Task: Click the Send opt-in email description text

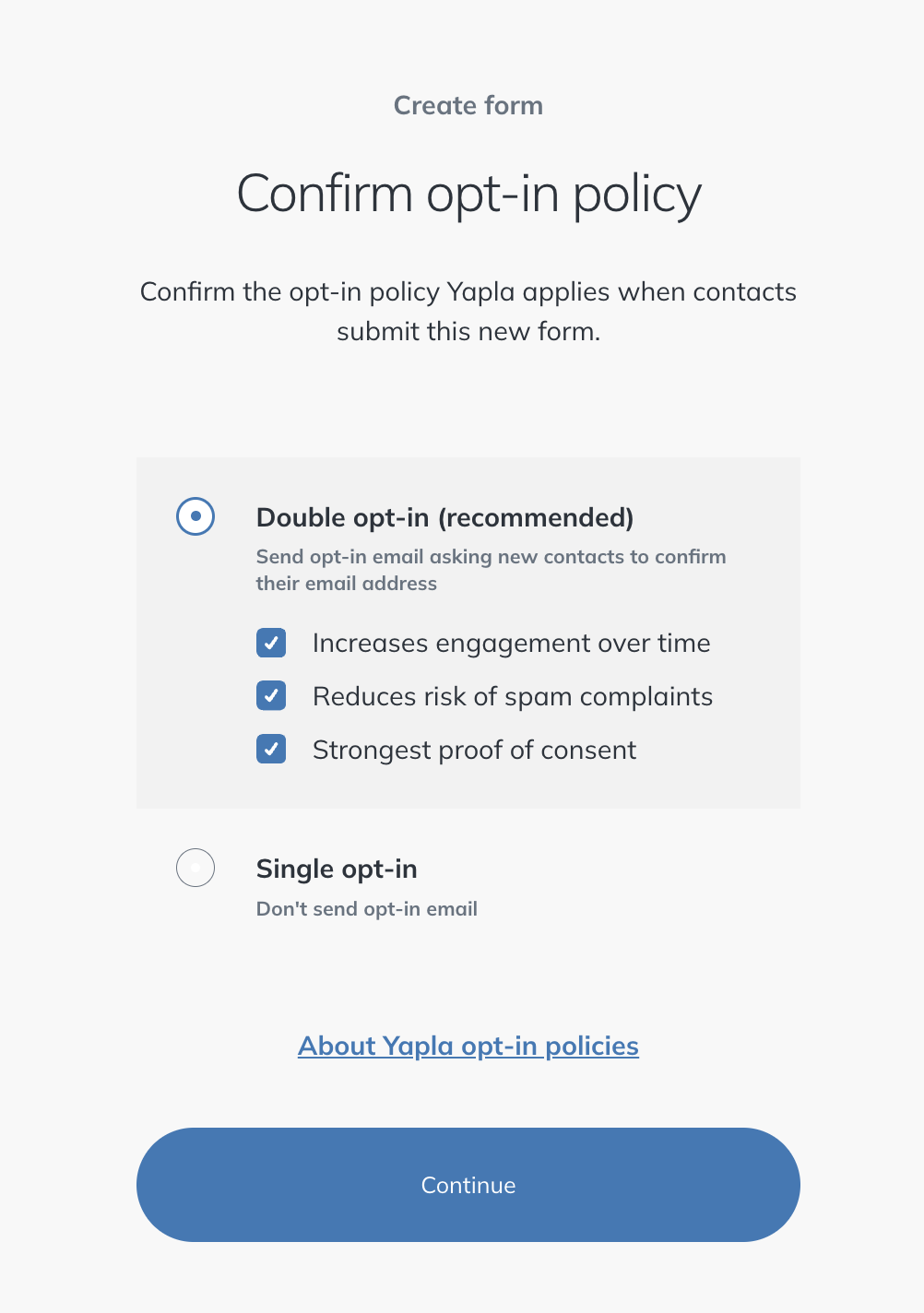Action: [492, 570]
